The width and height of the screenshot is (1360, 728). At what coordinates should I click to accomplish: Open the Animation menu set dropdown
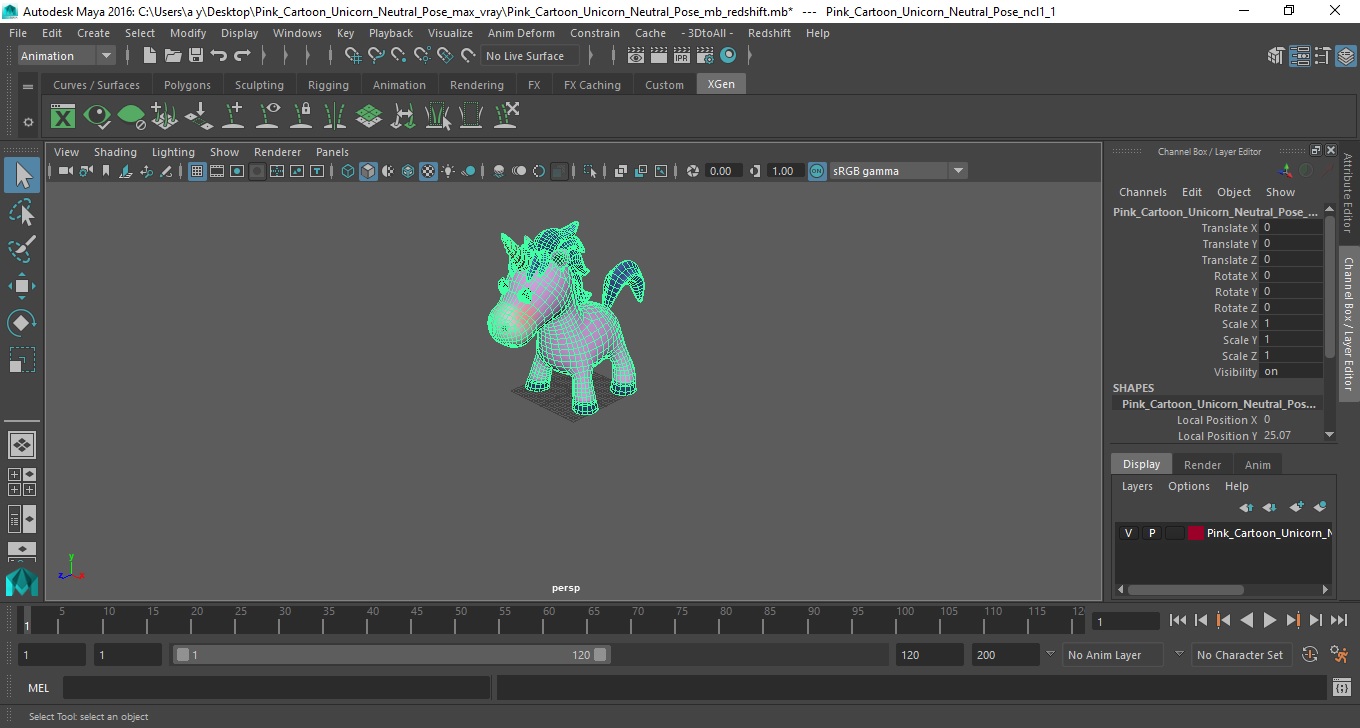[66, 56]
